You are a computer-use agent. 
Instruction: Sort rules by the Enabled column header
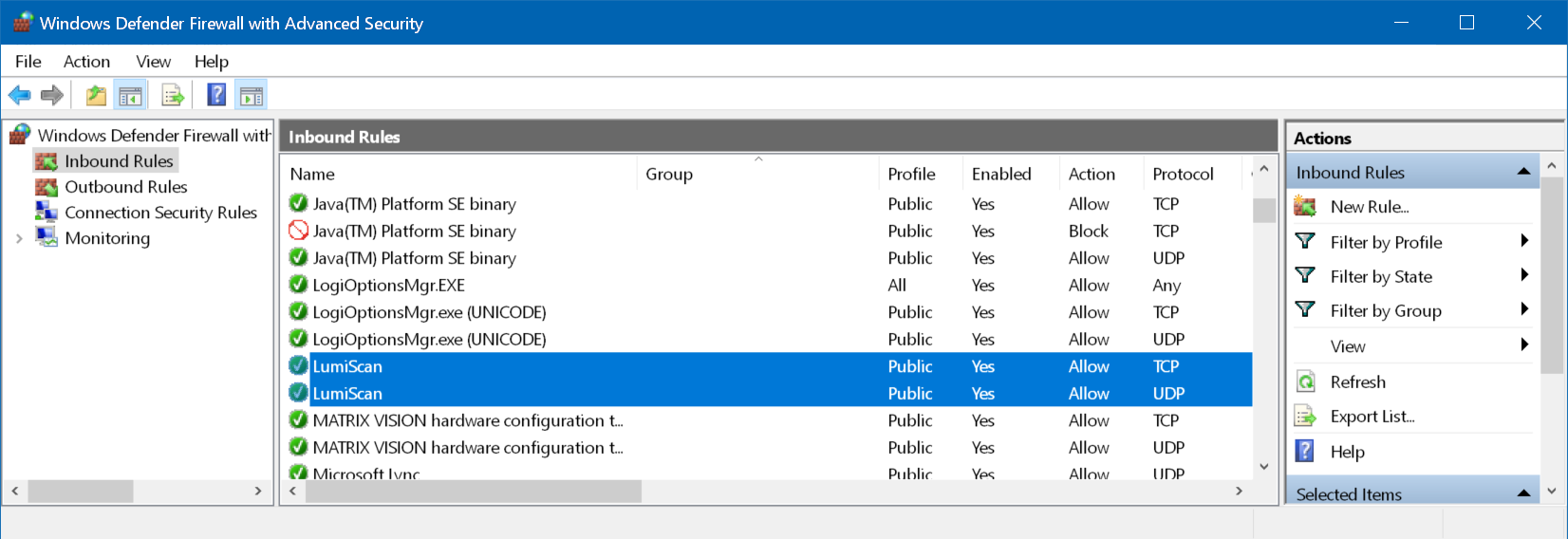pos(1010,174)
